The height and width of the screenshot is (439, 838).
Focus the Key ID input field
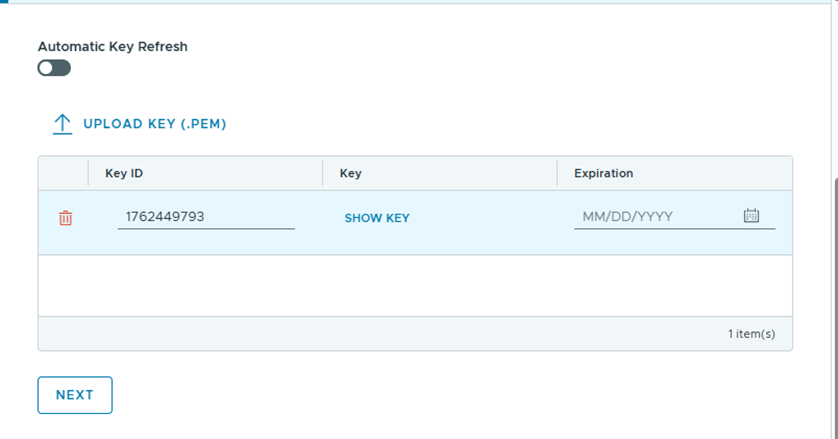205,216
